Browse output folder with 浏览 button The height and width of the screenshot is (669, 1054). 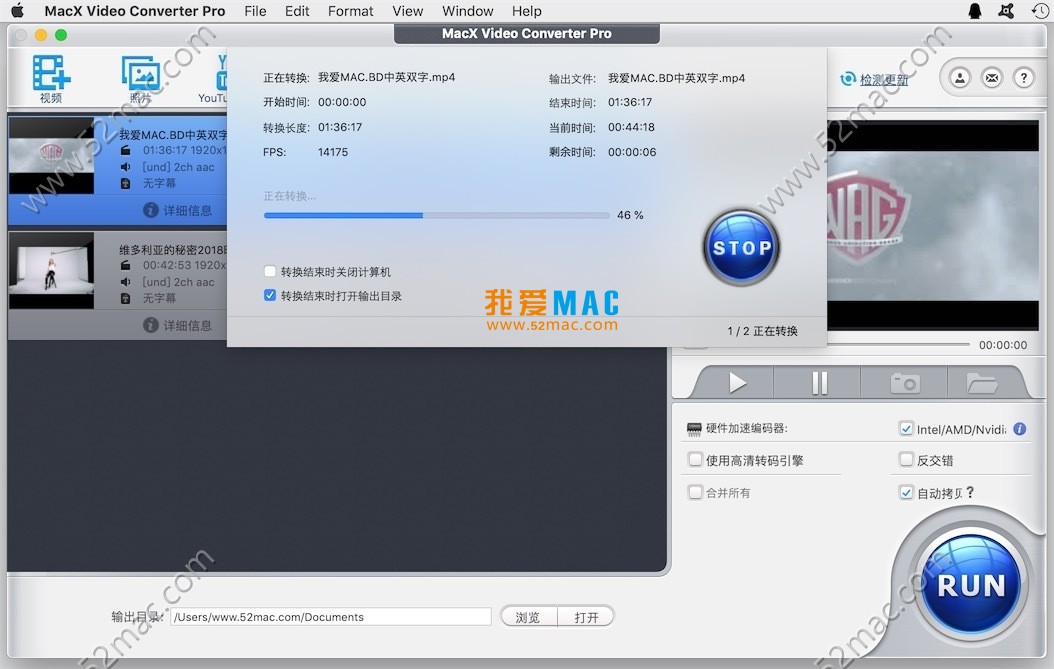(528, 617)
